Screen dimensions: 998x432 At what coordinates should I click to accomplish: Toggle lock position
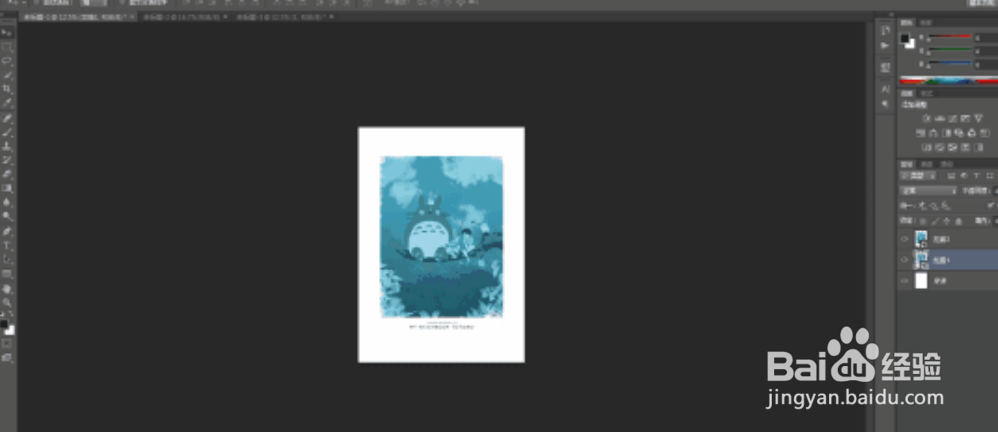click(946, 221)
